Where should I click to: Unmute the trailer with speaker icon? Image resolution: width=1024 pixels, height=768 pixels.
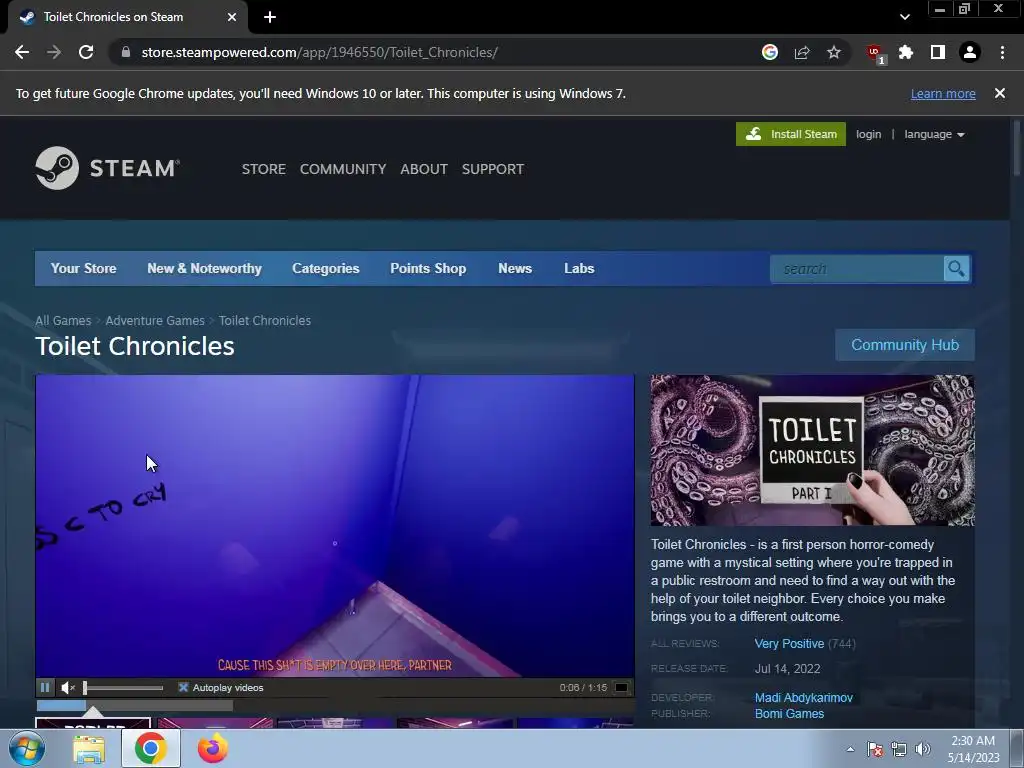click(67, 687)
